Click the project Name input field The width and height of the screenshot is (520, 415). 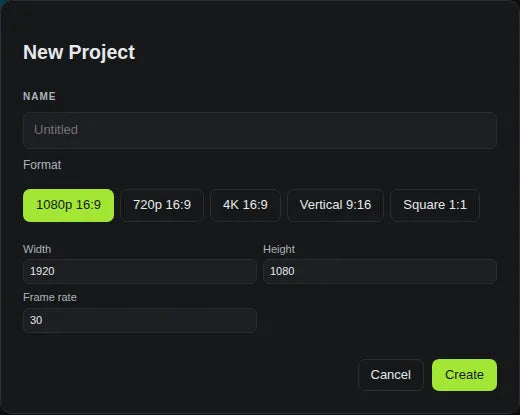pyautogui.click(x=260, y=130)
